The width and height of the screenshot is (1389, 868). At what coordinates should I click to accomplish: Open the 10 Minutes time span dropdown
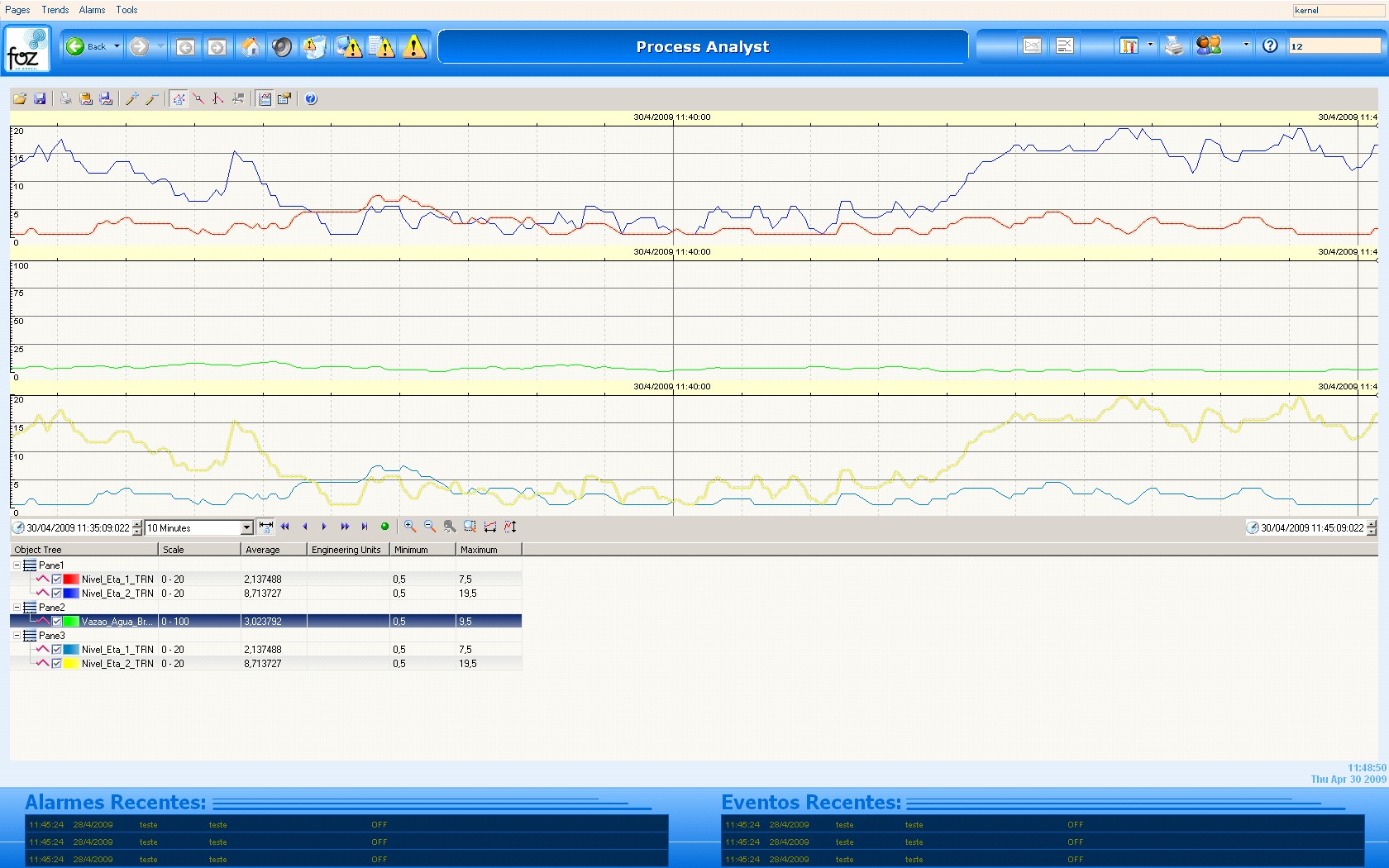coord(246,528)
